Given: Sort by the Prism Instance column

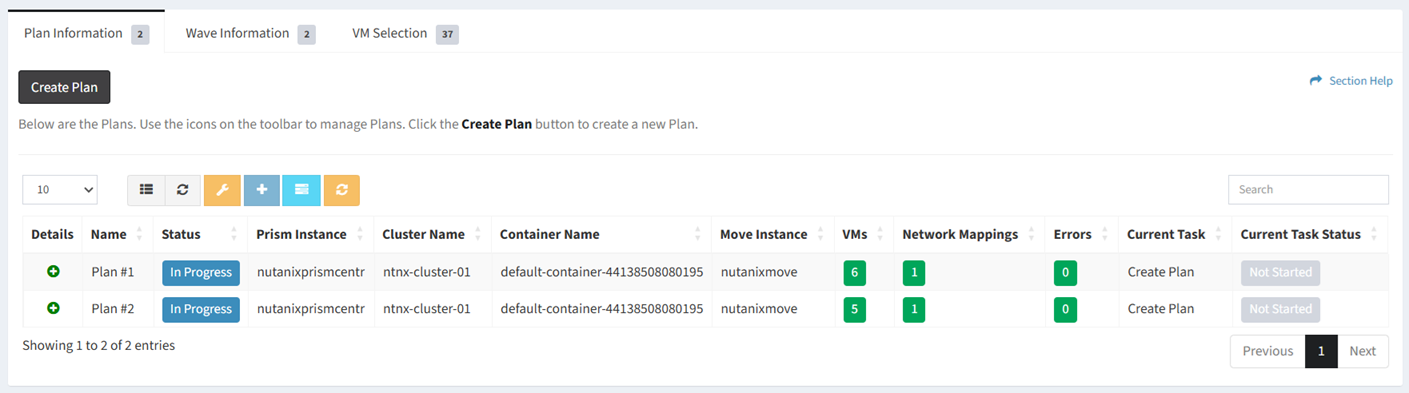Looking at the screenshot, I should click(x=310, y=234).
